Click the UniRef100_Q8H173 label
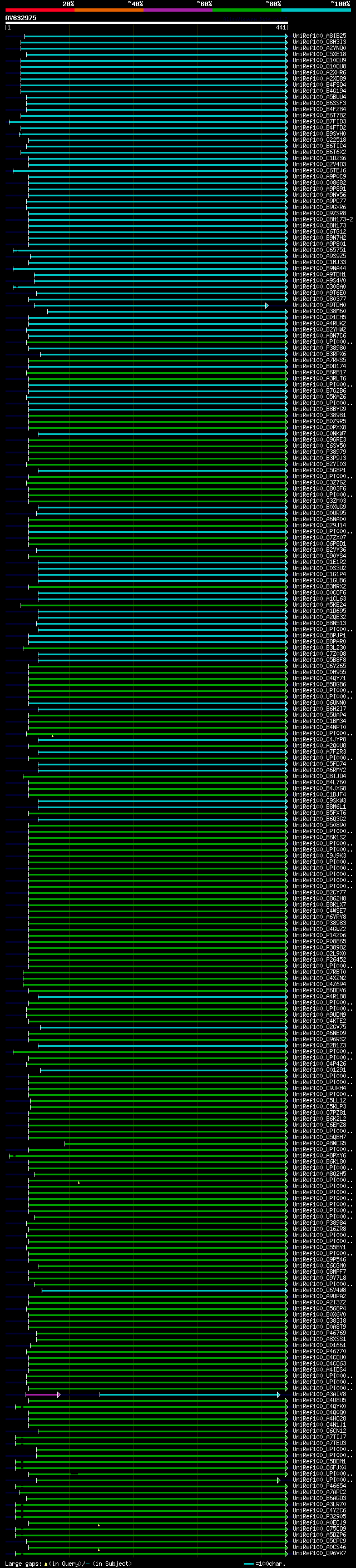This screenshot has width=356, height=1568. click(x=319, y=225)
